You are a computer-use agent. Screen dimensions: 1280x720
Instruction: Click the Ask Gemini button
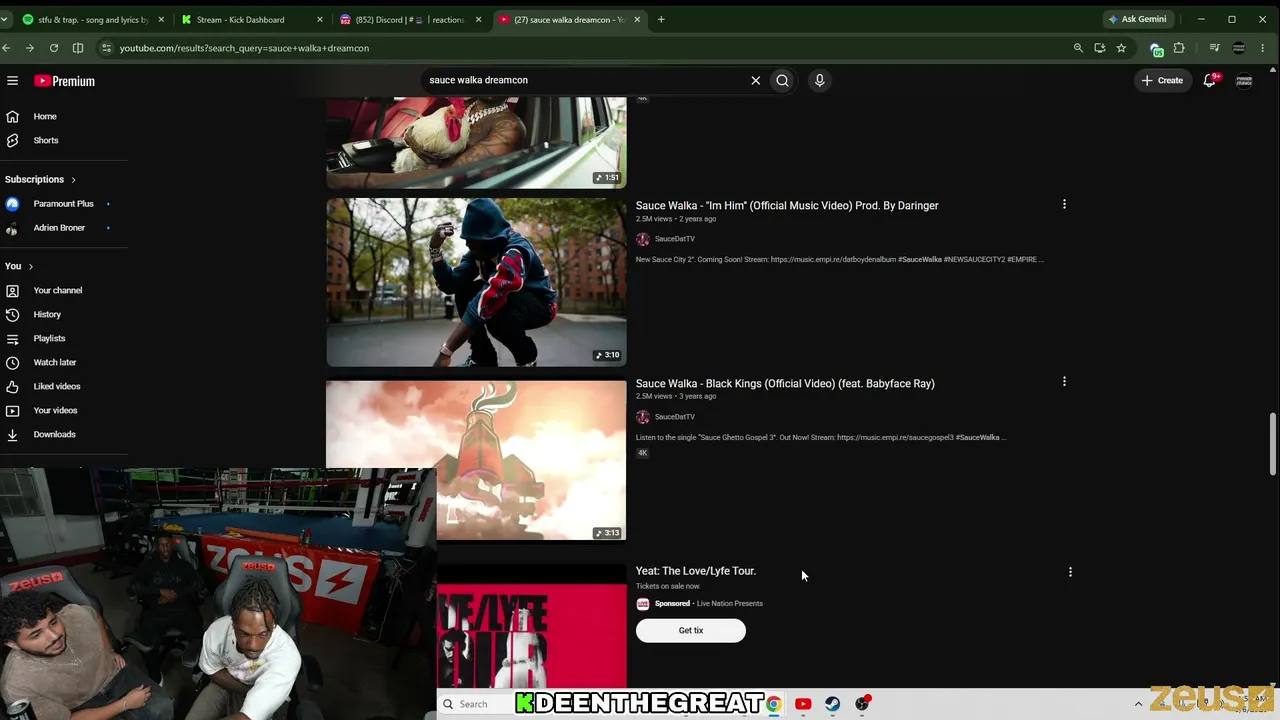(1137, 20)
